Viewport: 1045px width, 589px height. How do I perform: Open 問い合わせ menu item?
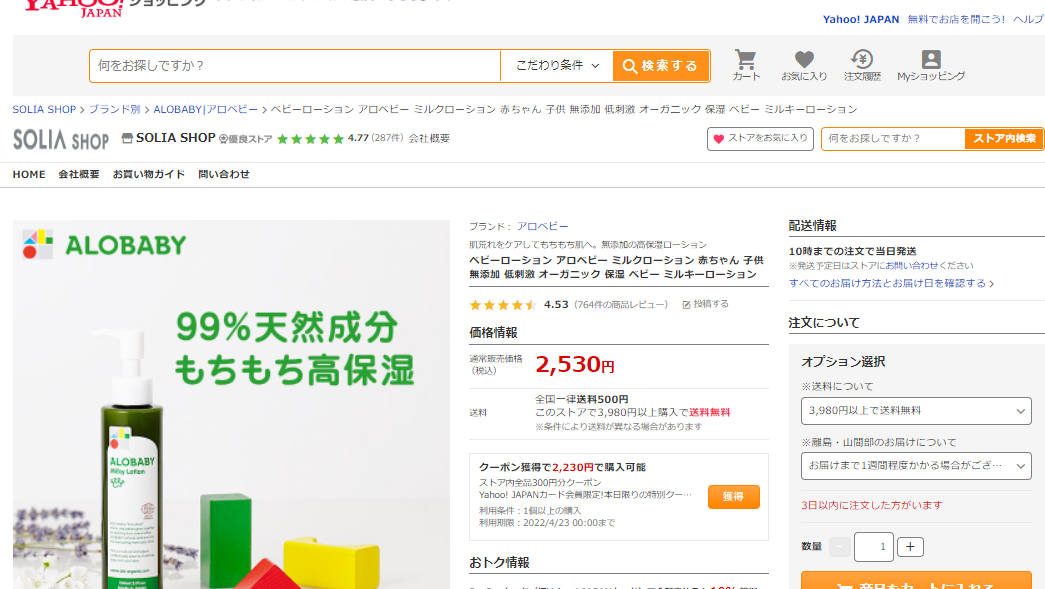223,175
